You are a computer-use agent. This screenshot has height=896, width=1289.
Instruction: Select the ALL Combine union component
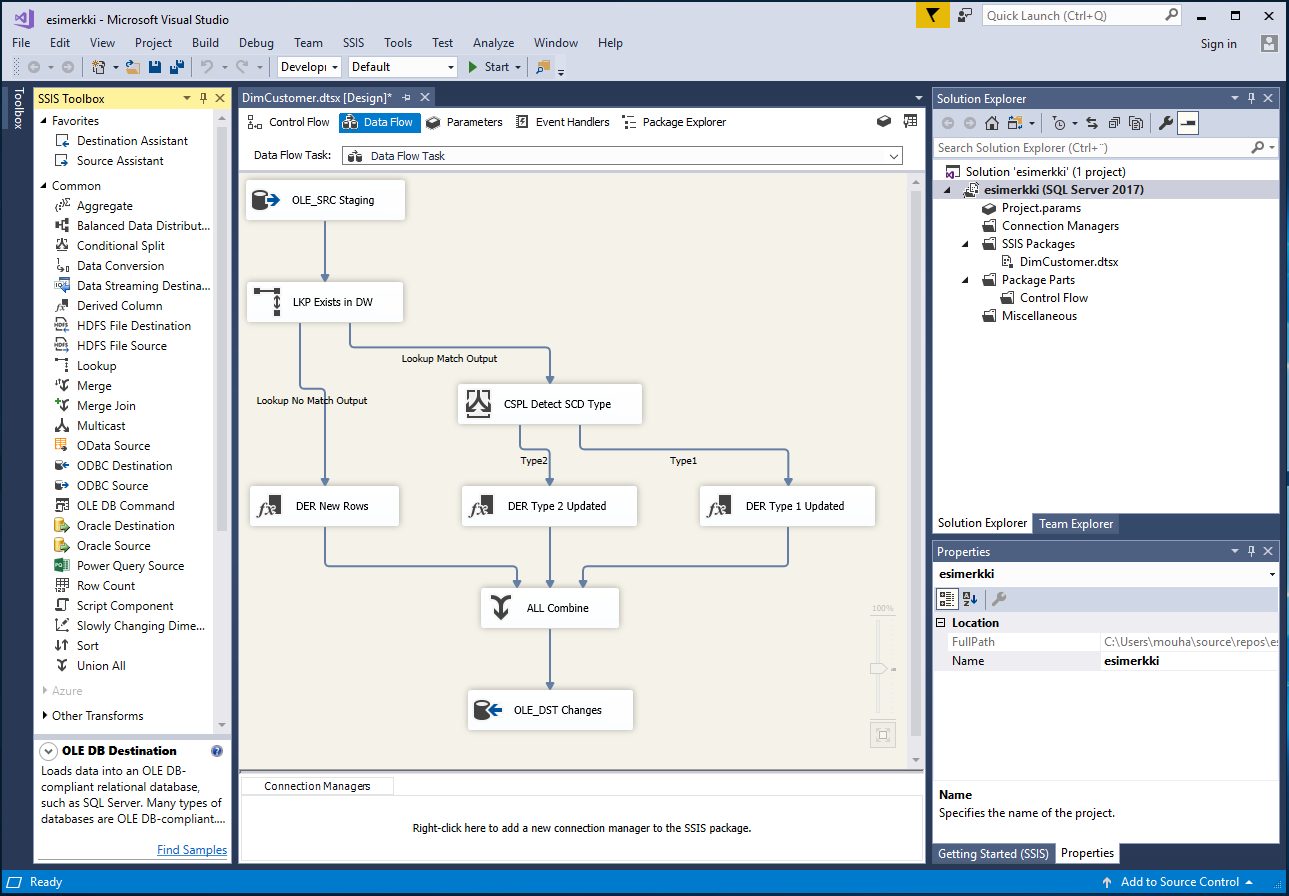click(x=550, y=608)
